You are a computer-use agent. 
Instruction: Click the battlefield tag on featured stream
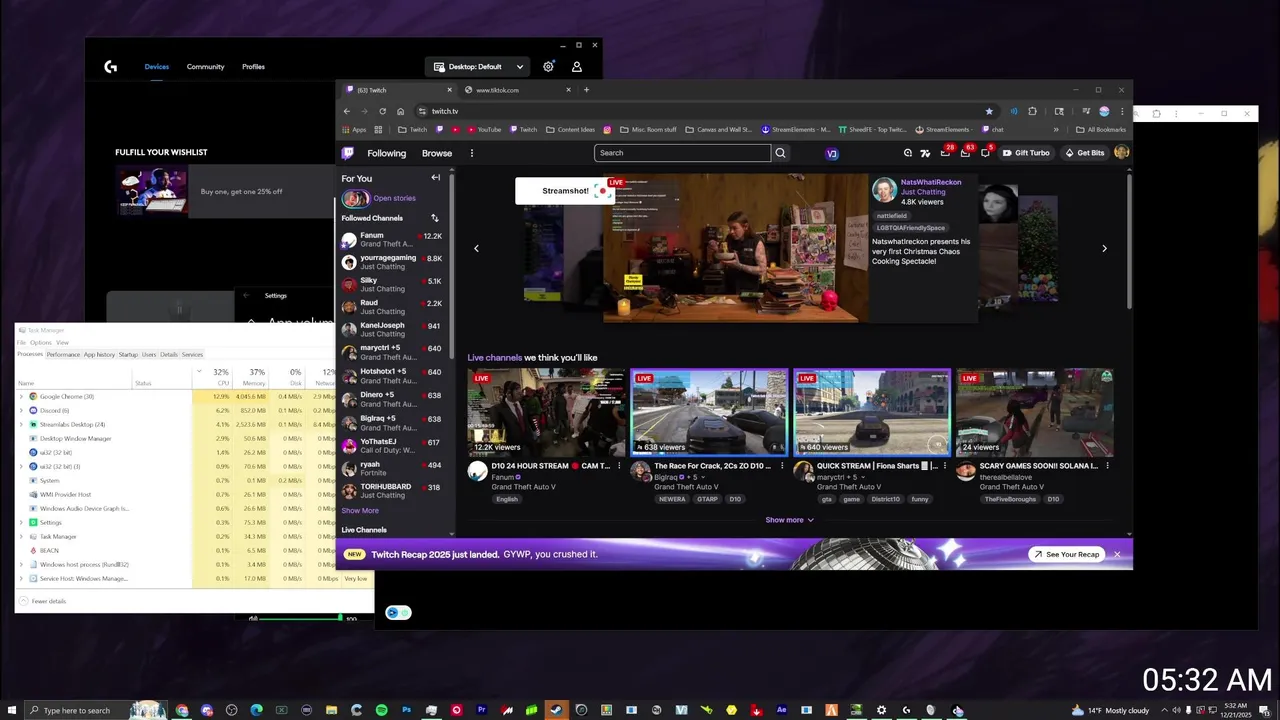(x=892, y=216)
